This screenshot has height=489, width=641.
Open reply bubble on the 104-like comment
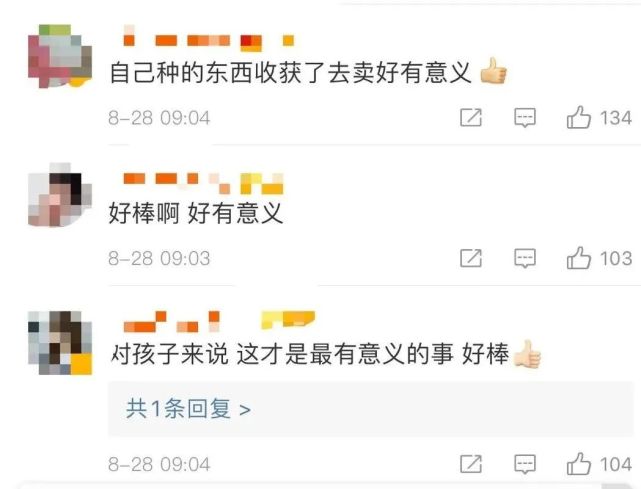[x=525, y=465]
